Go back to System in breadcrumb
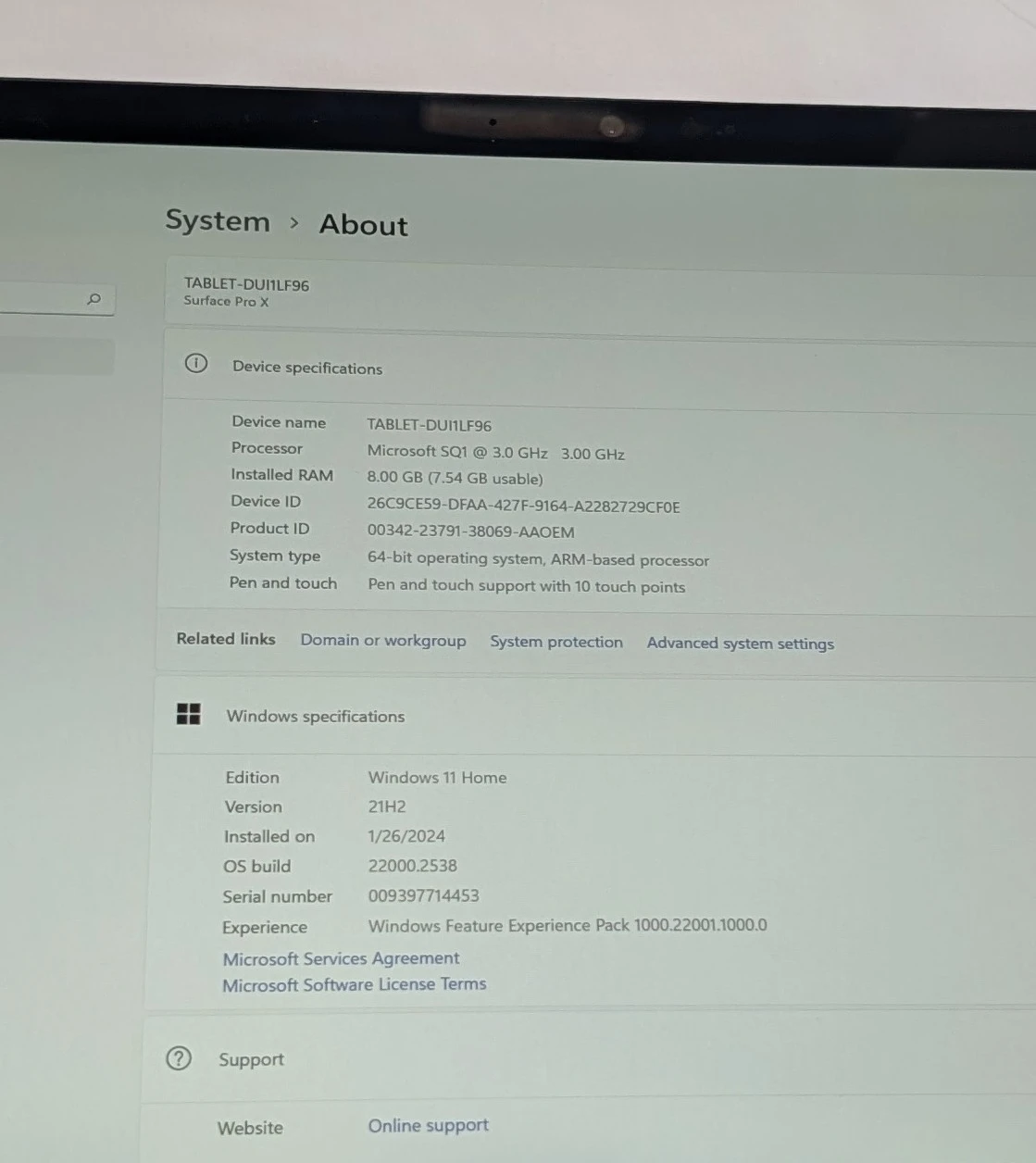This screenshot has width=1036, height=1163. click(218, 220)
